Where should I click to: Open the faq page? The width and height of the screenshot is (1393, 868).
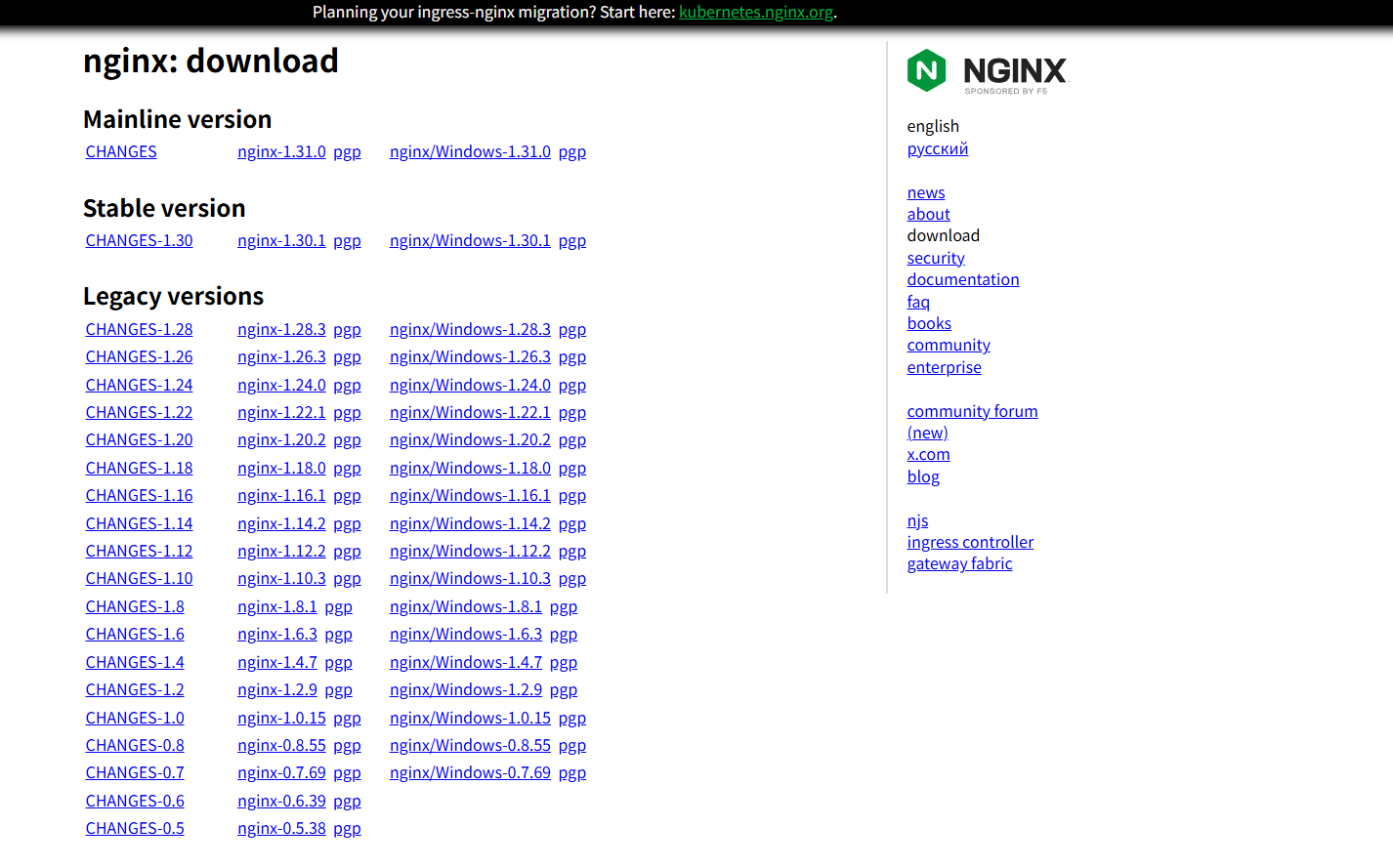click(x=918, y=302)
